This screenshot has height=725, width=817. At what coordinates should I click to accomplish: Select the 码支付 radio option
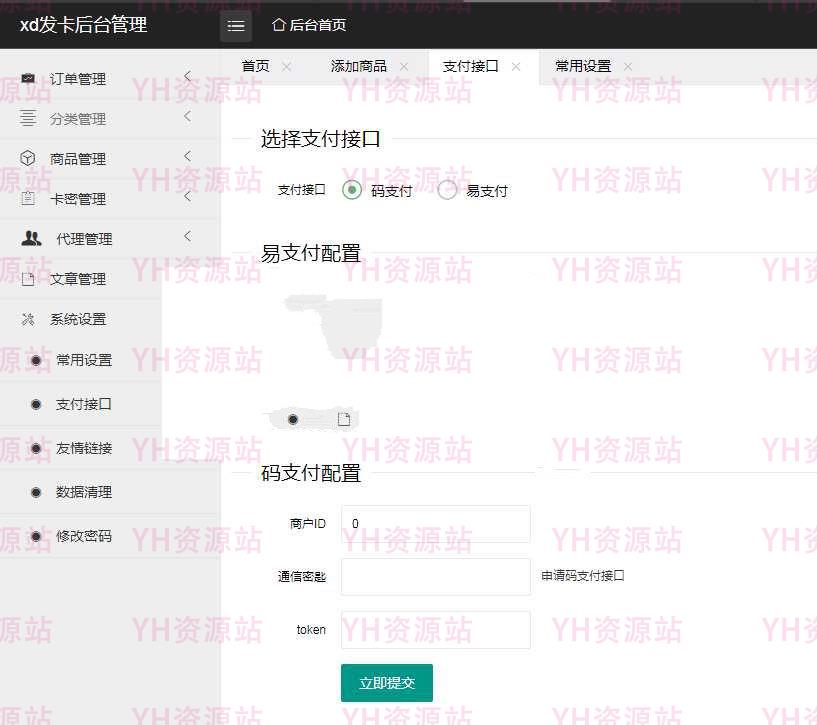coord(352,190)
